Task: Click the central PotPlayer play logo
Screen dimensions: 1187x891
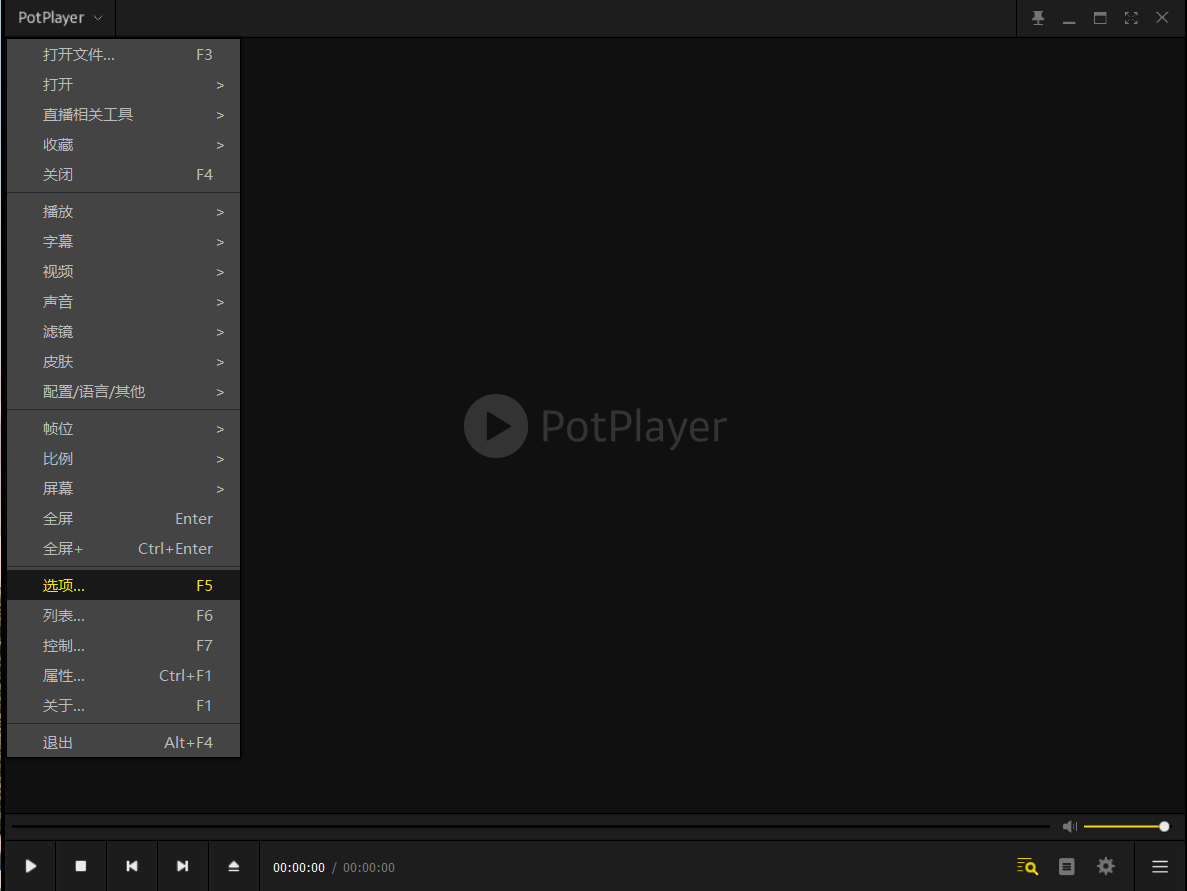Action: [496, 425]
